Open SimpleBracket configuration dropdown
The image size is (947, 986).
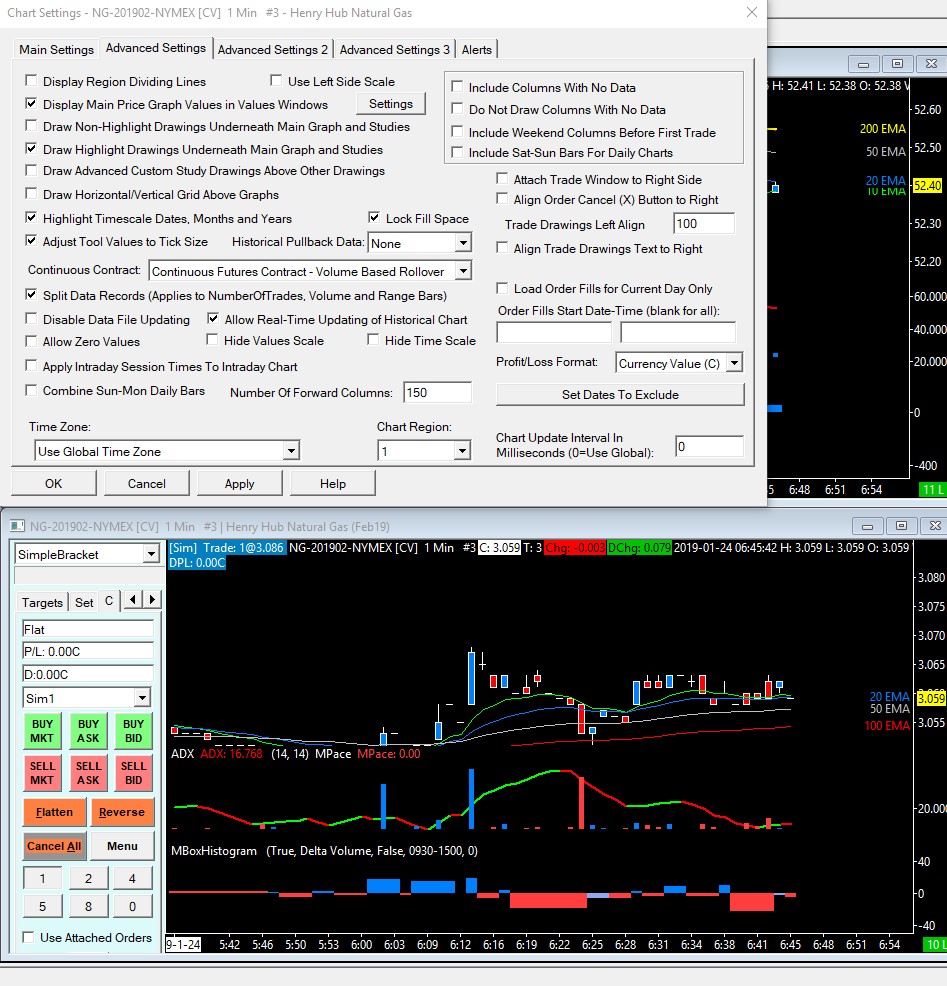[151, 554]
